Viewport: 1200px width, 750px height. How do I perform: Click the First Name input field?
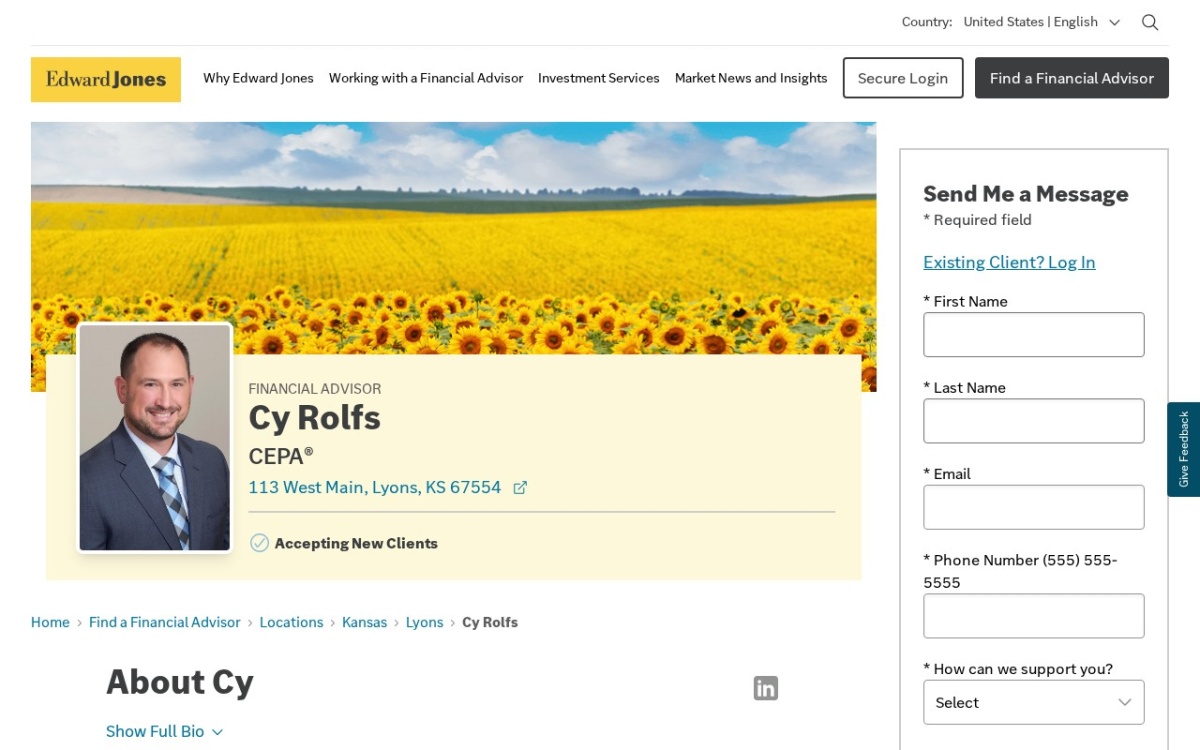(1034, 335)
